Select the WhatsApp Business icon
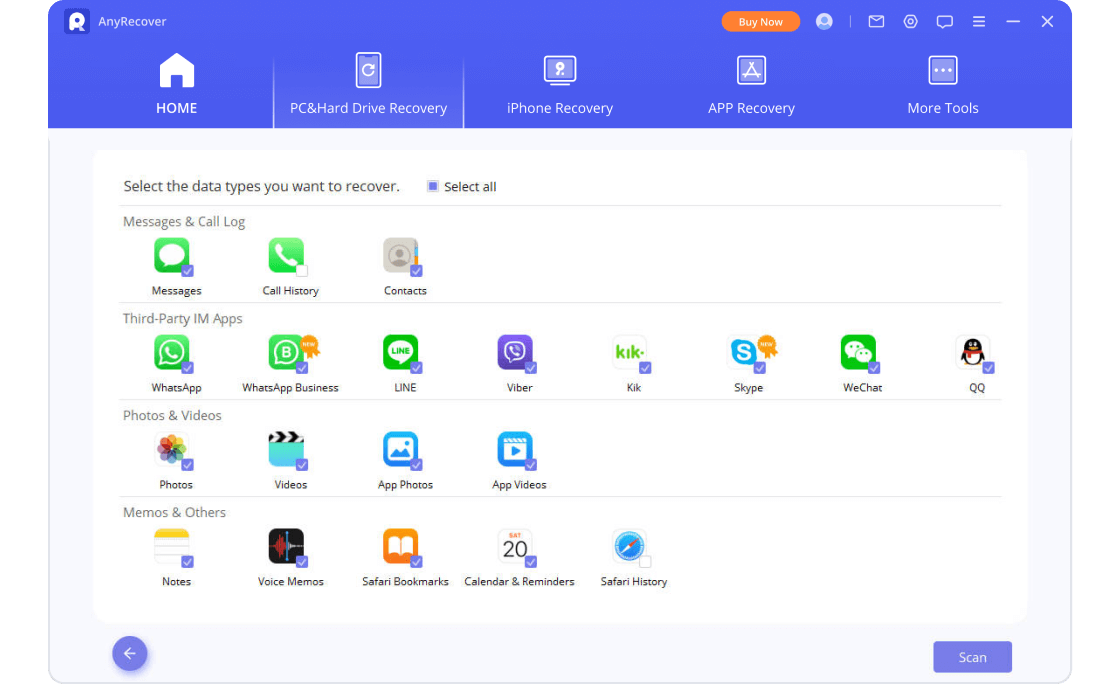1120x684 pixels. [x=286, y=352]
